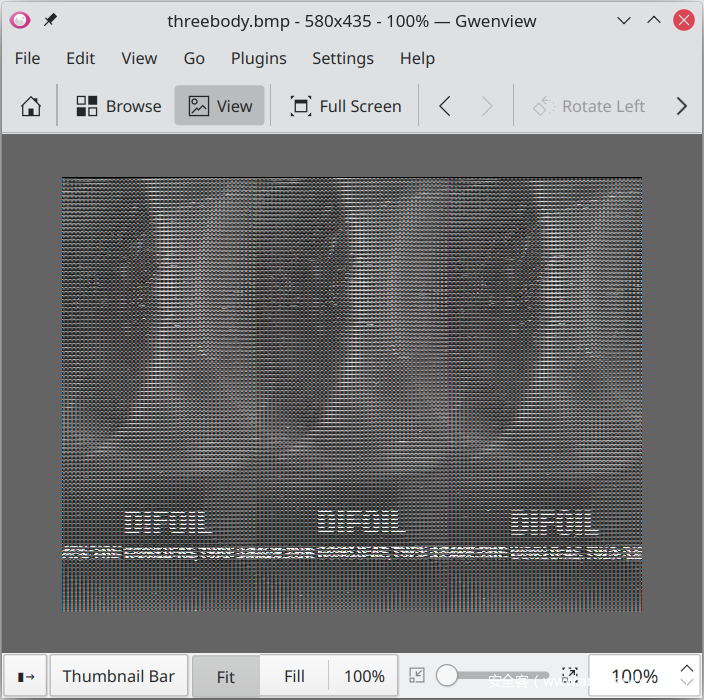Open the File menu
Image resolution: width=704 pixels, height=700 pixels.
(27, 58)
